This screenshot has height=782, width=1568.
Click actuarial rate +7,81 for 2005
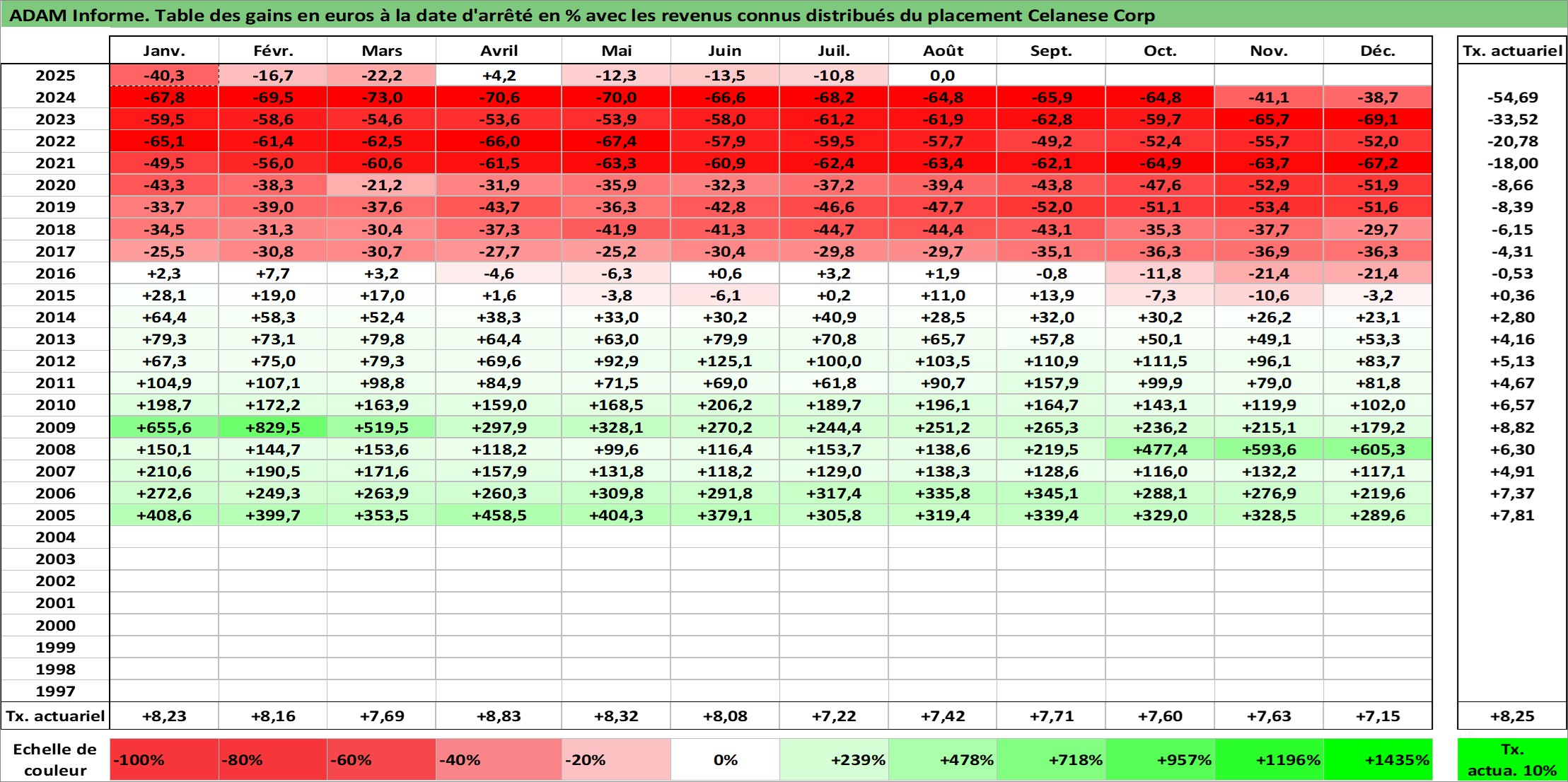coord(1512,515)
